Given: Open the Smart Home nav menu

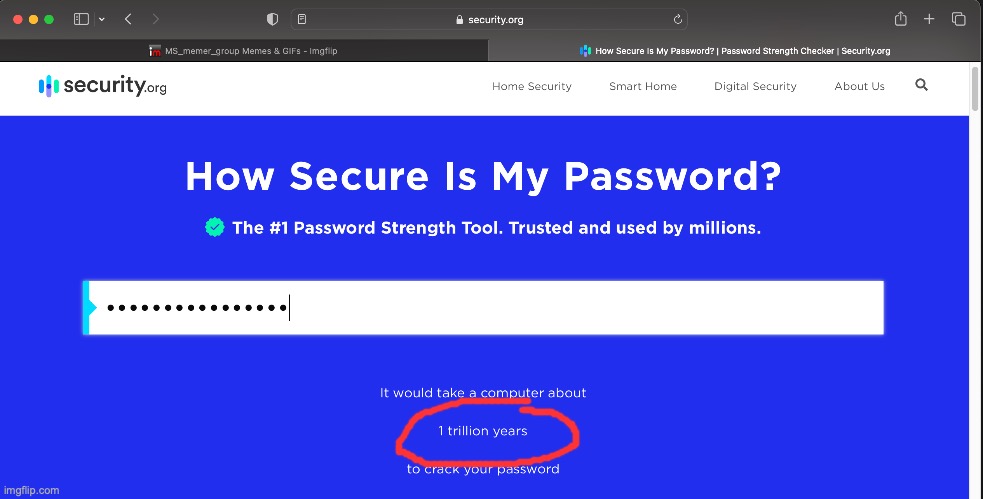Looking at the screenshot, I should click(642, 87).
